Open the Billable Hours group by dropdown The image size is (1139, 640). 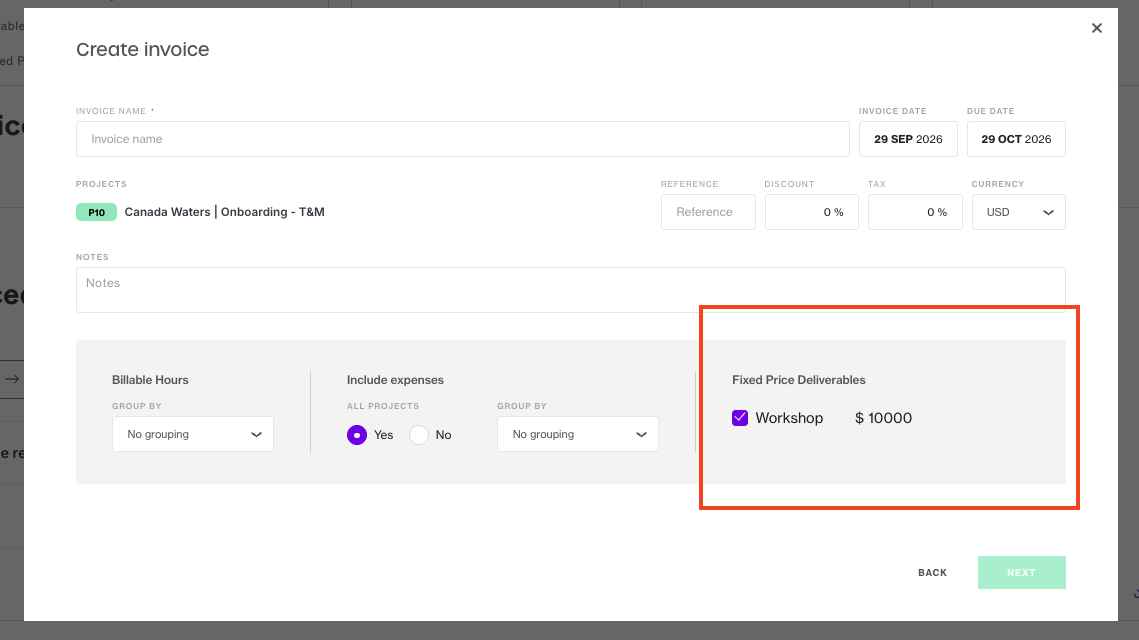[x=192, y=434]
